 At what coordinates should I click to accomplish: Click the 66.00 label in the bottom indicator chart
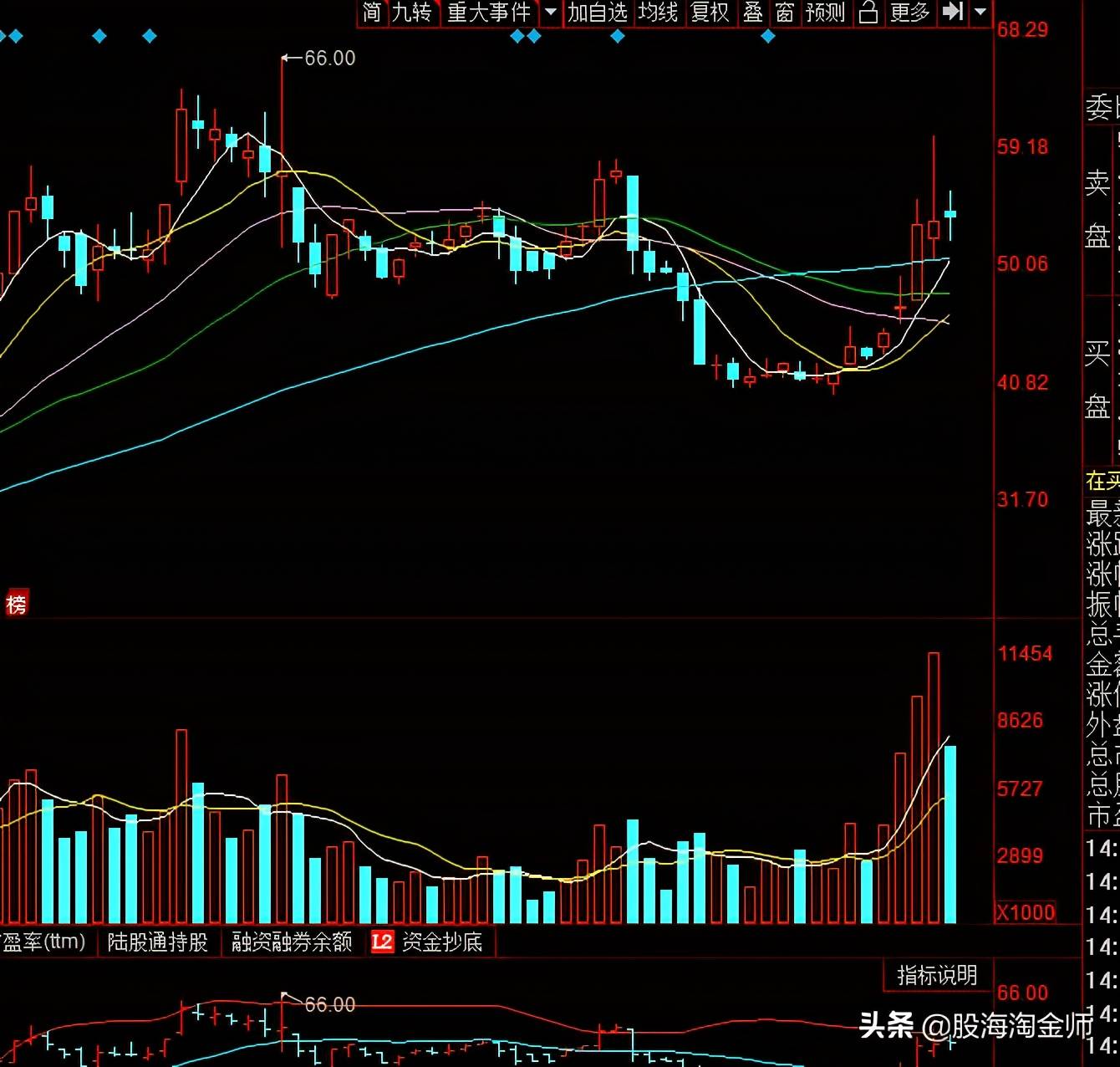click(x=329, y=1004)
